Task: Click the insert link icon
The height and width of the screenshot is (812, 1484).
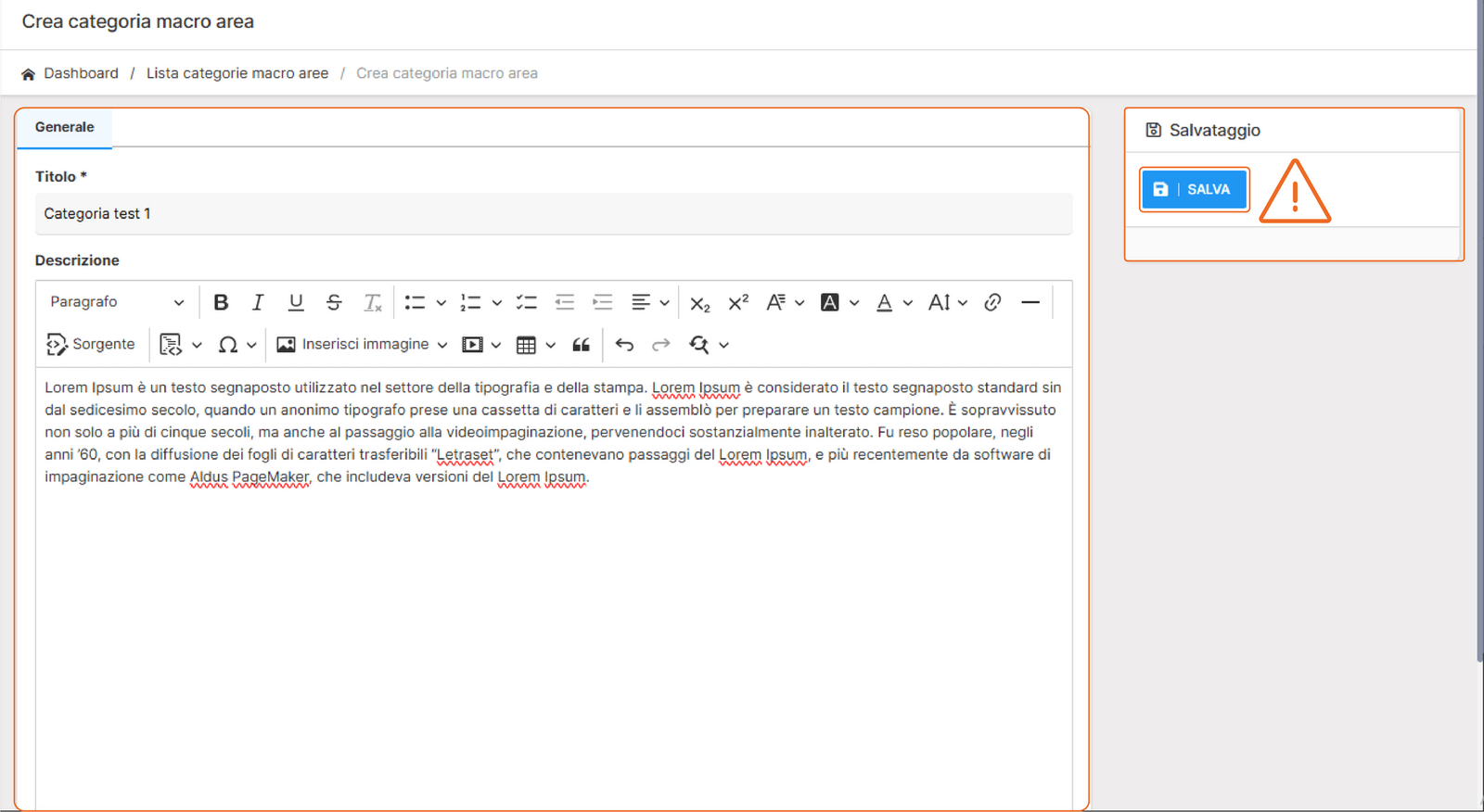Action: (992, 302)
